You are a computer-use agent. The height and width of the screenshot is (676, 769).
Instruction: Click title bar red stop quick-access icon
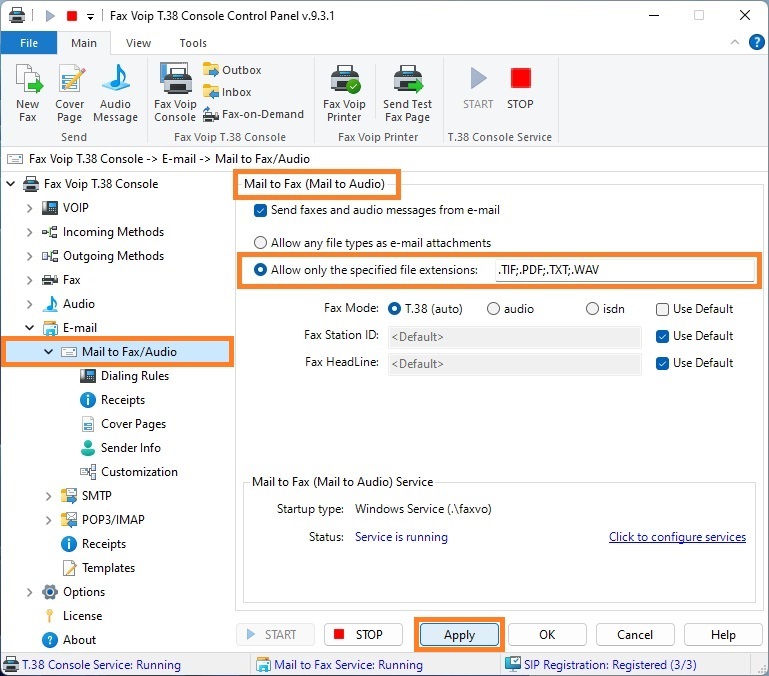pyautogui.click(x=72, y=16)
